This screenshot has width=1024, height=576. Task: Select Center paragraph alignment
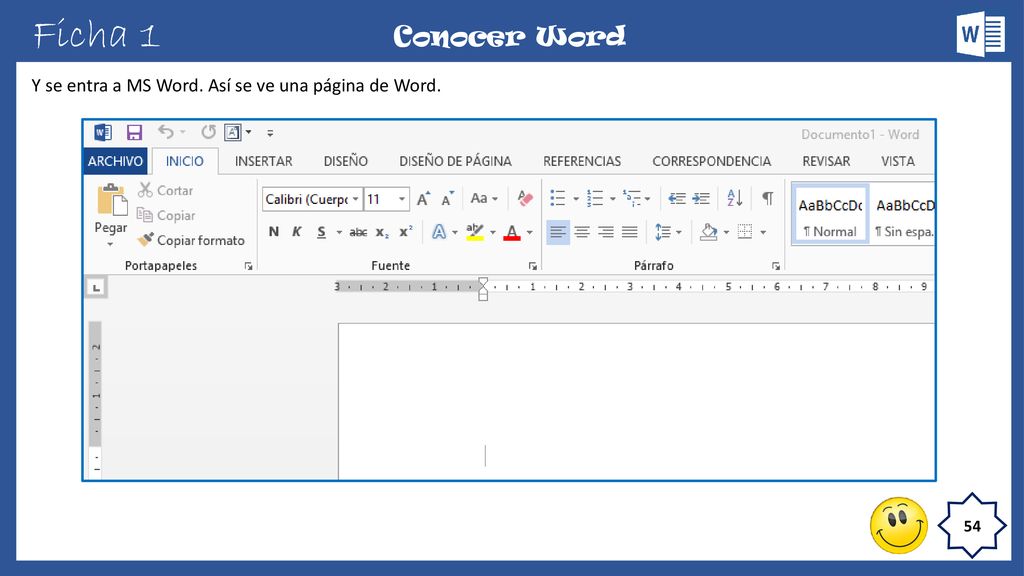pyautogui.click(x=582, y=232)
